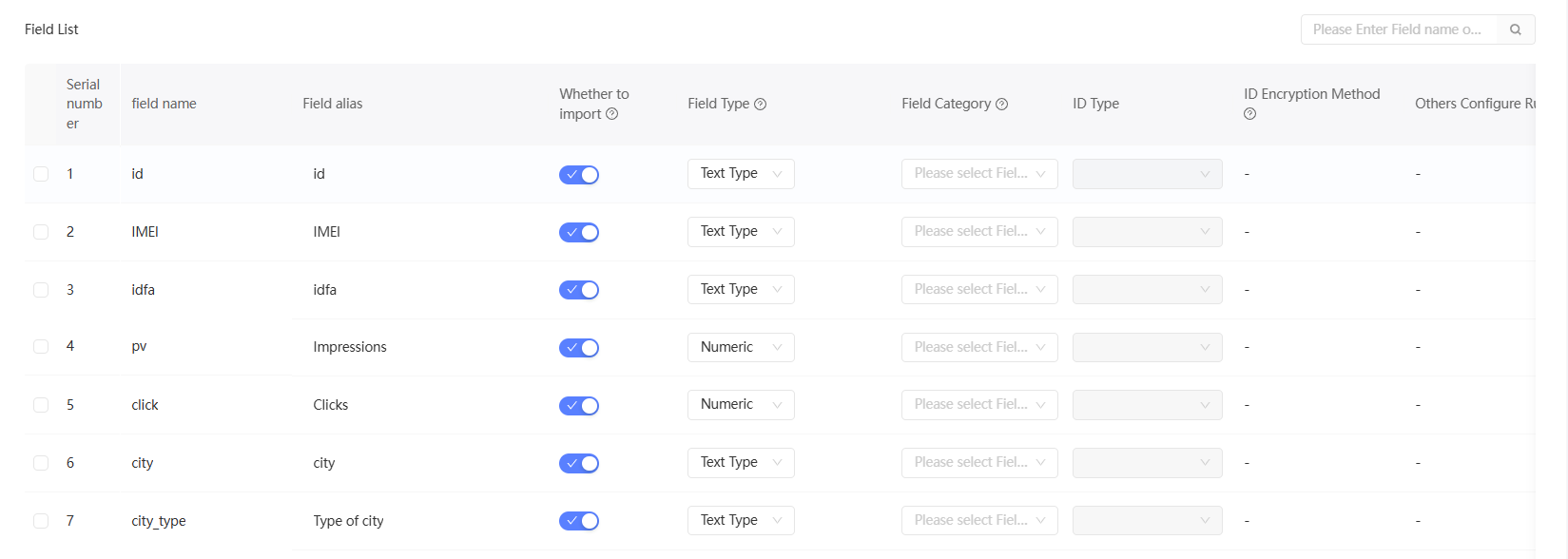The width and height of the screenshot is (1568, 559).
Task: Open Text Type dropdown for IMEI row
Action: [x=740, y=231]
